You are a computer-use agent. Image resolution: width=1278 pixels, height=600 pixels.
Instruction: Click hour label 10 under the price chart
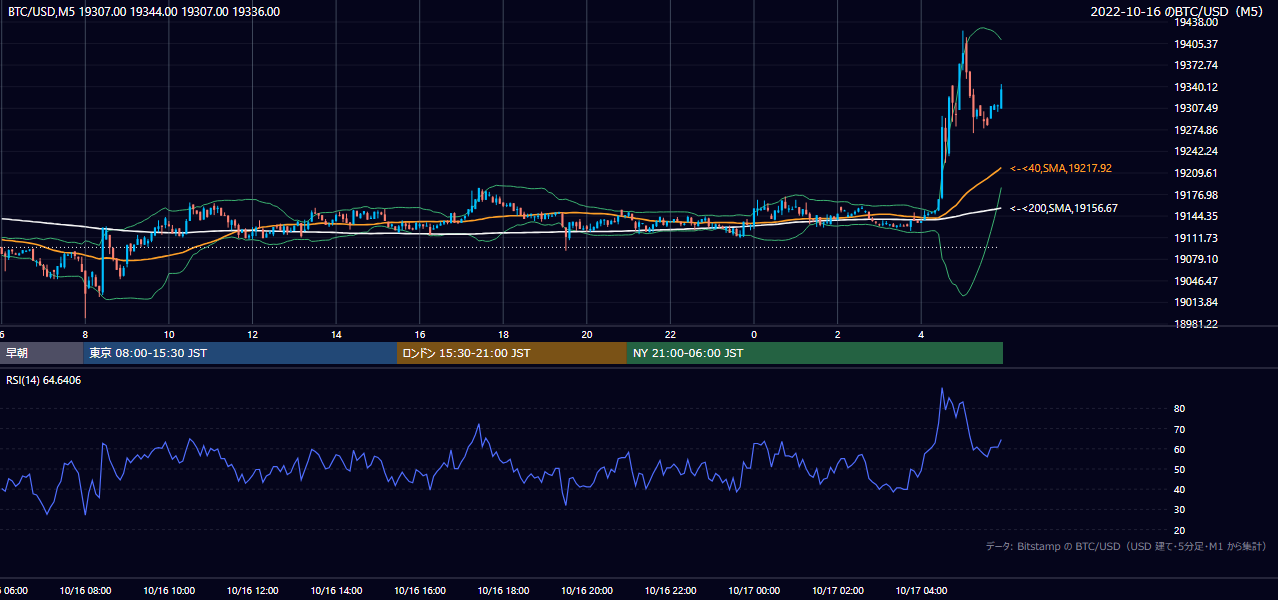coord(169,335)
